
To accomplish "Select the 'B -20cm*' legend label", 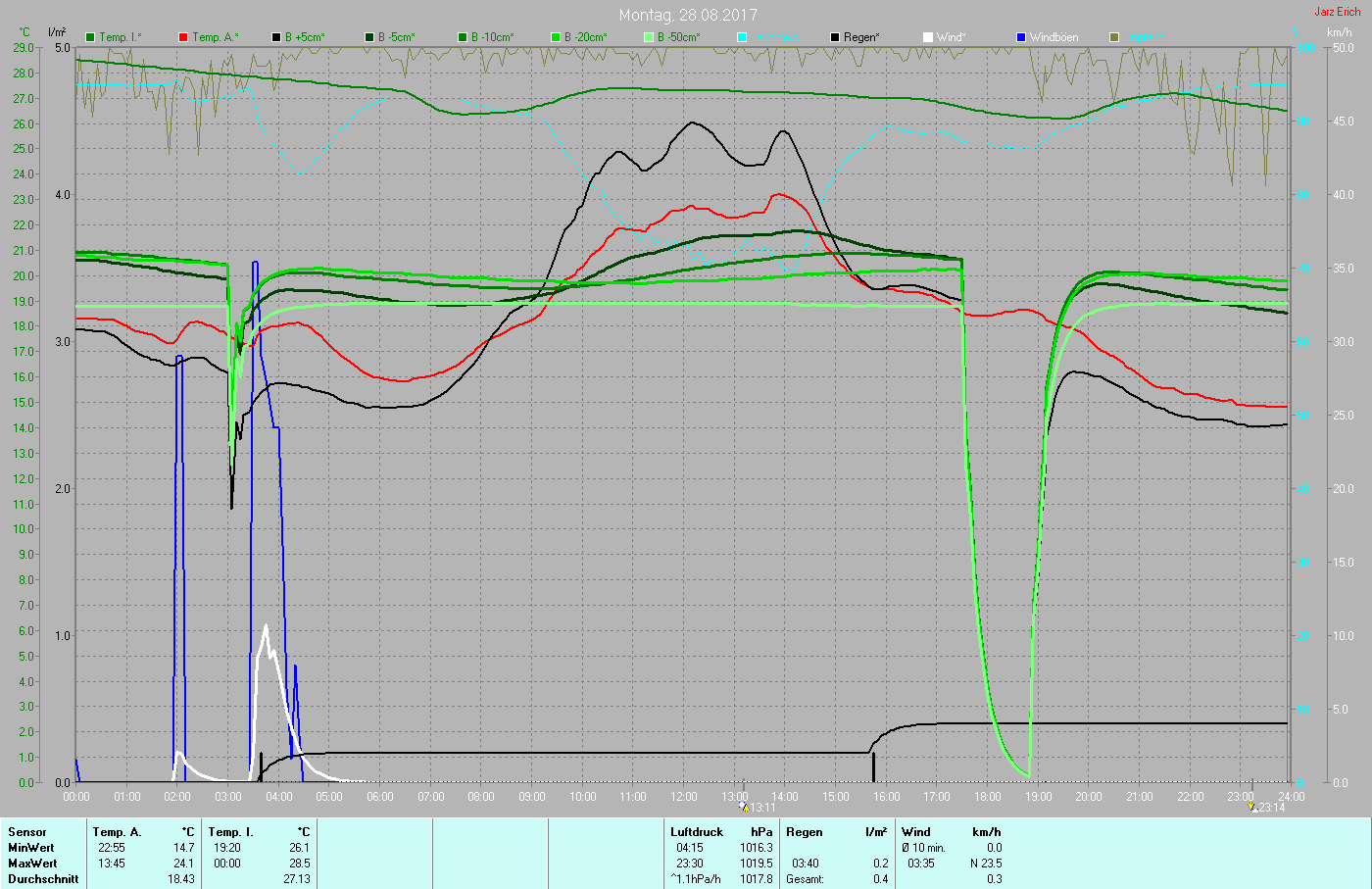I will [x=586, y=37].
